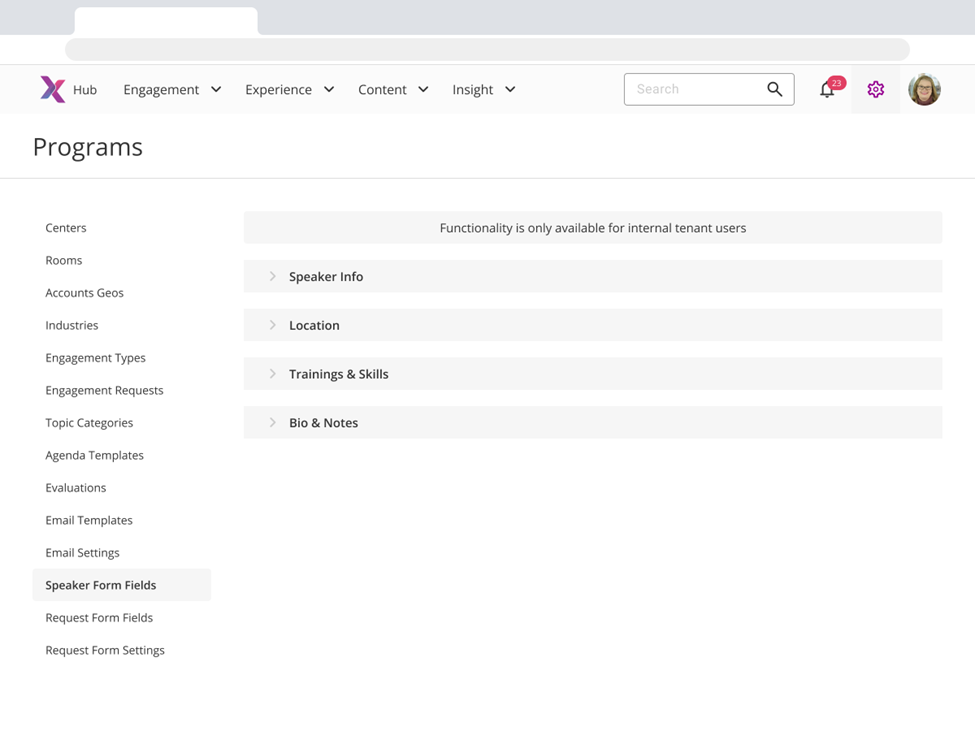The width and height of the screenshot is (975, 731).
Task: Open settings via the gear icon
Action: pos(876,90)
